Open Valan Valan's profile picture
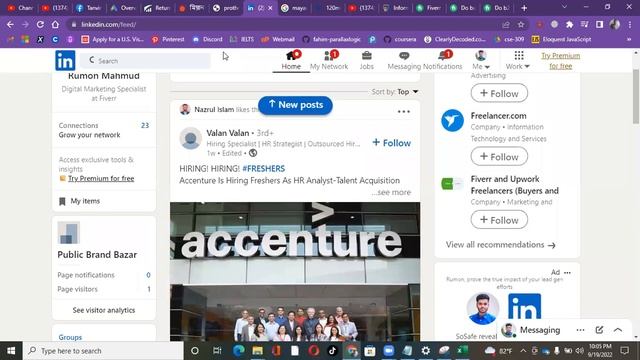 pos(191,138)
